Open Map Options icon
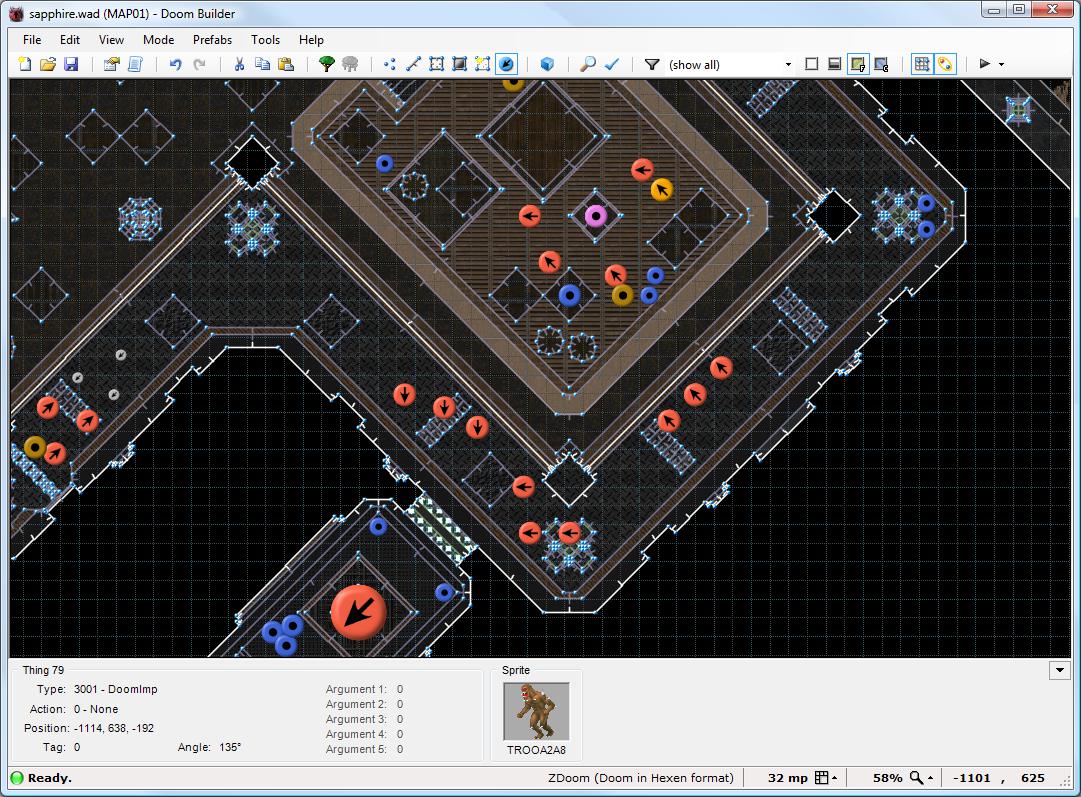Viewport: 1081px width, 797px height. (x=111, y=64)
